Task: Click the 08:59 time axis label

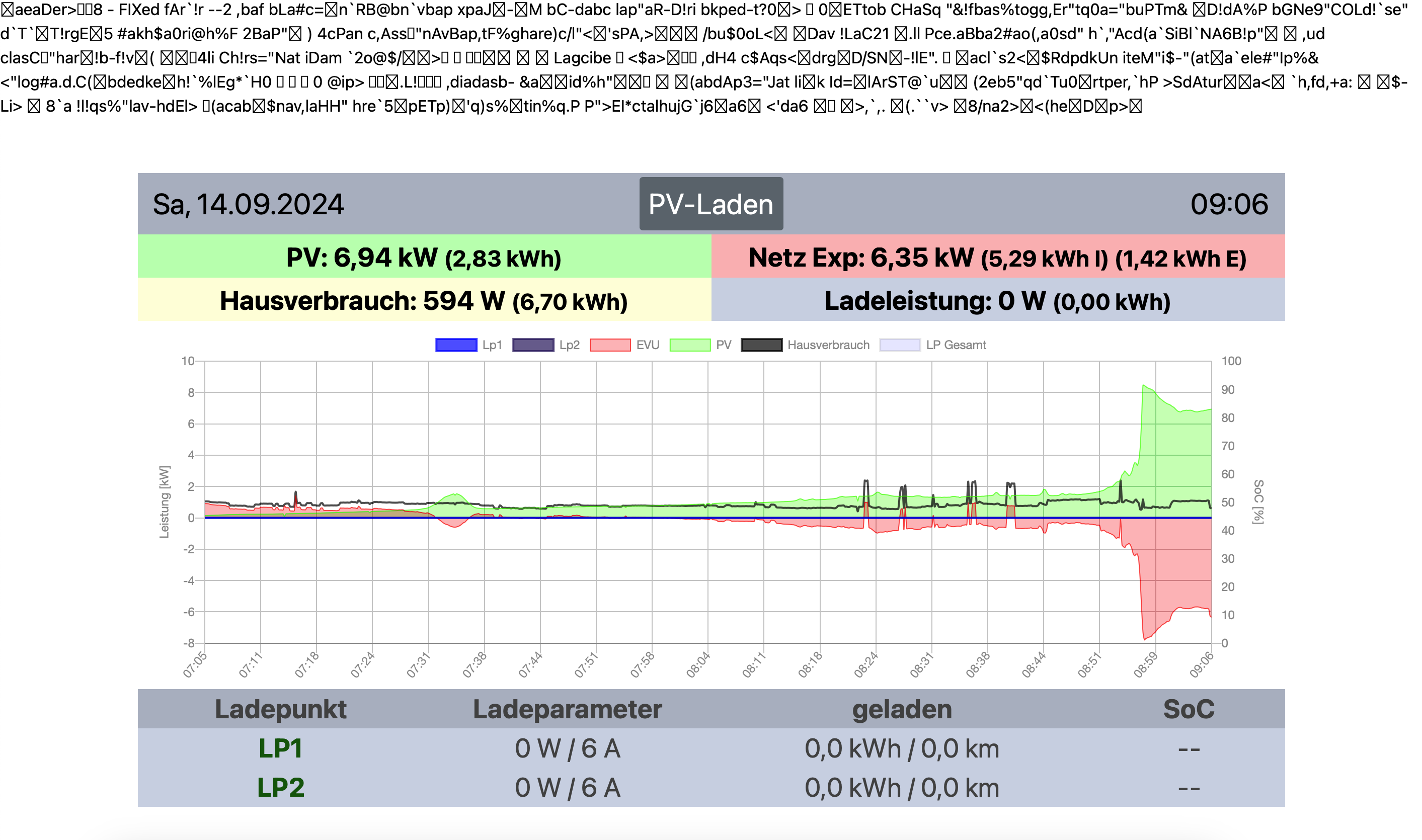Action: [x=1145, y=664]
